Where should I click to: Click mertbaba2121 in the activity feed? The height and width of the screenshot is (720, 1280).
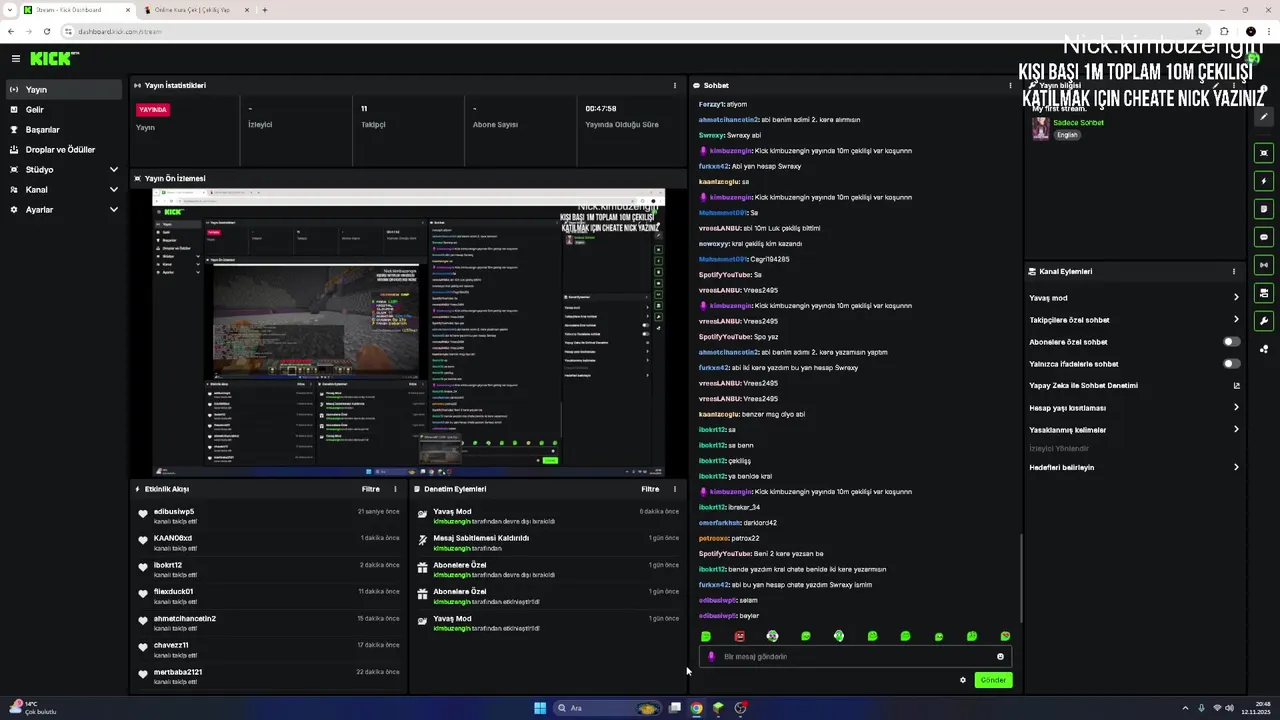178,672
